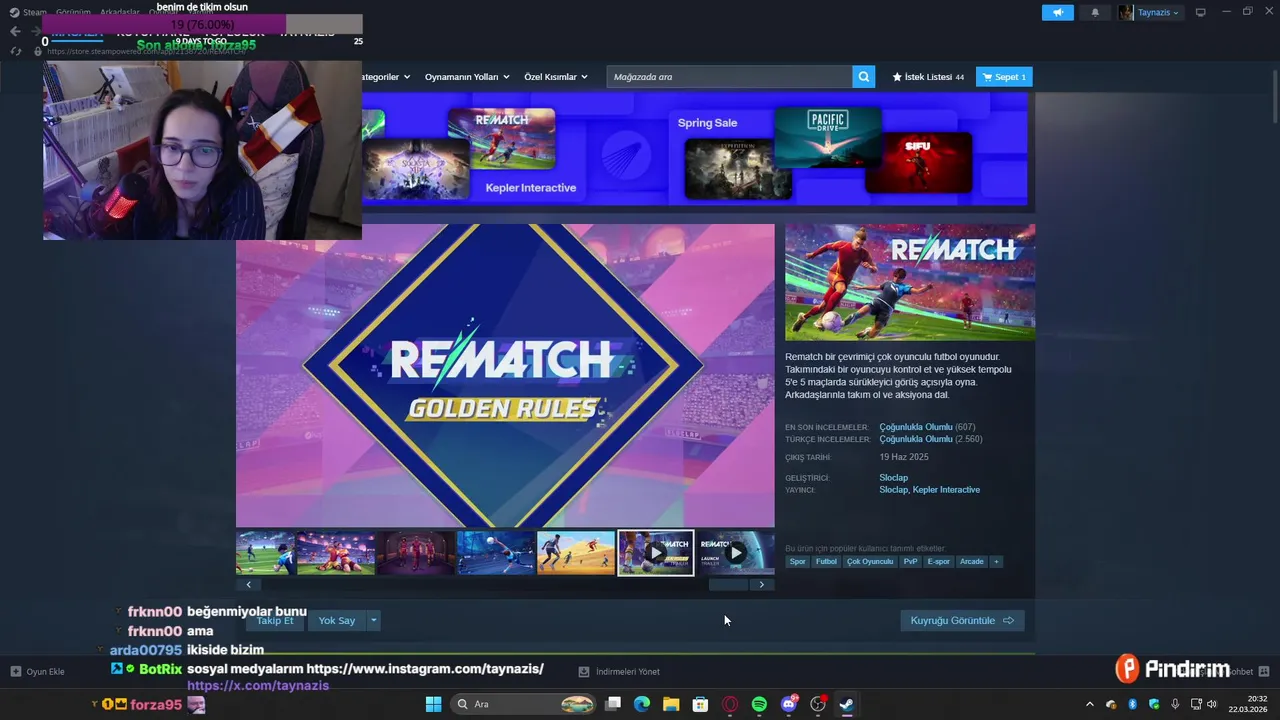Open developer Sloclap link
Viewport: 1280px width, 720px height.
coord(893,478)
